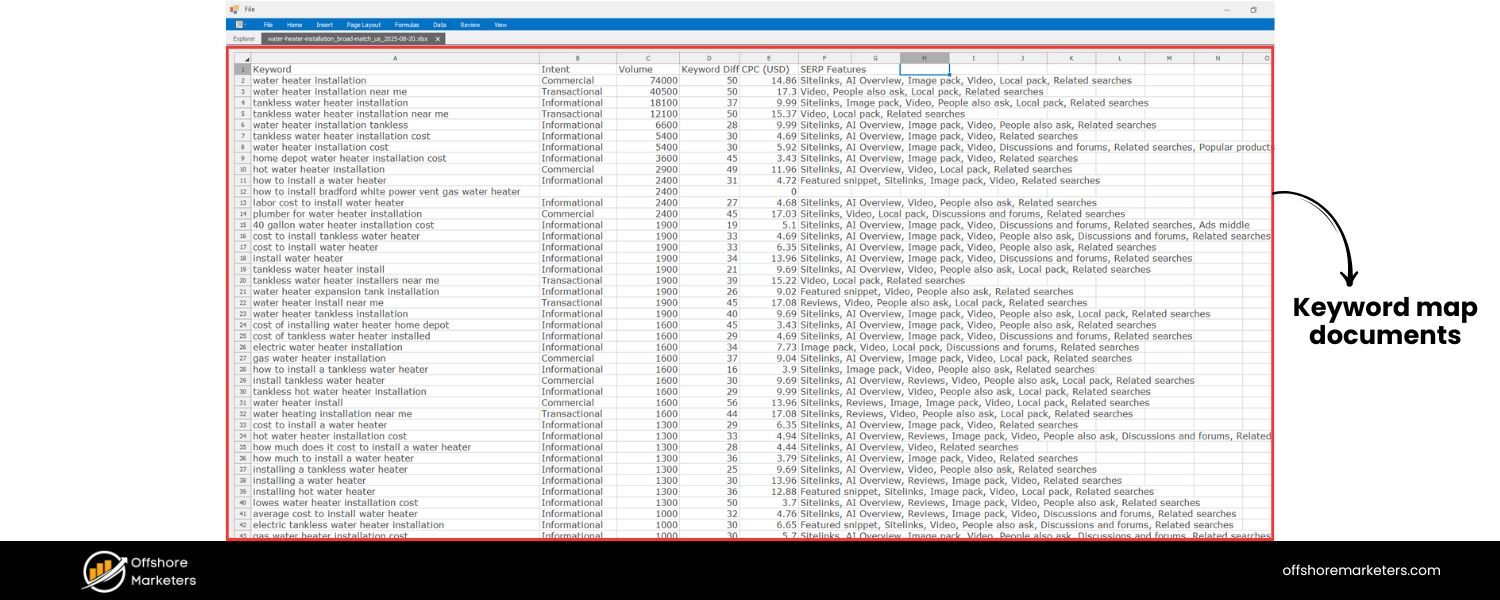
Task: Select the Page Layout menu
Action: click(363, 25)
